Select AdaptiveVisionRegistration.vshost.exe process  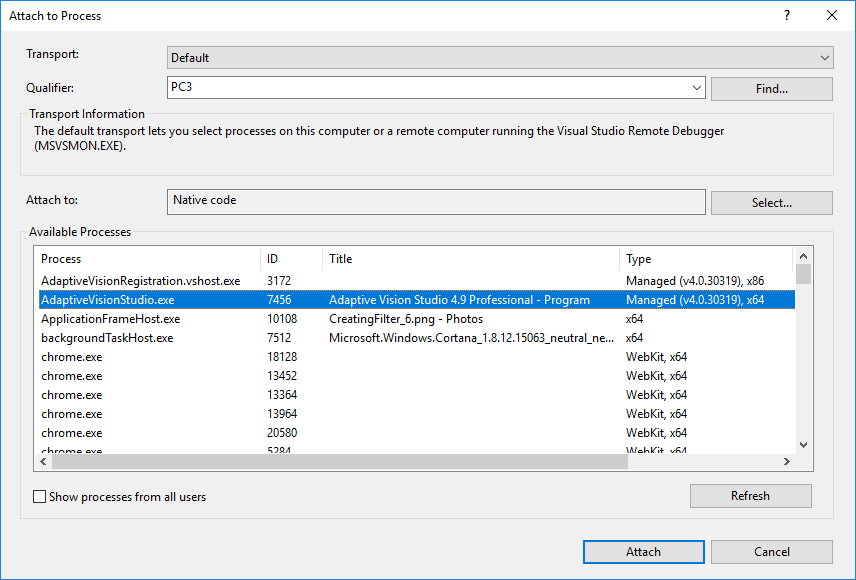point(140,281)
